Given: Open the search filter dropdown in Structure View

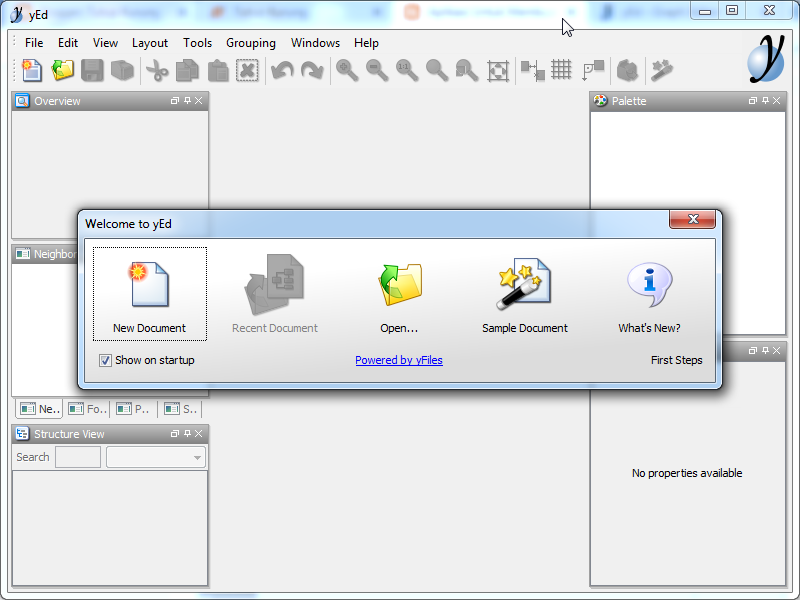Looking at the screenshot, I should click(196, 457).
